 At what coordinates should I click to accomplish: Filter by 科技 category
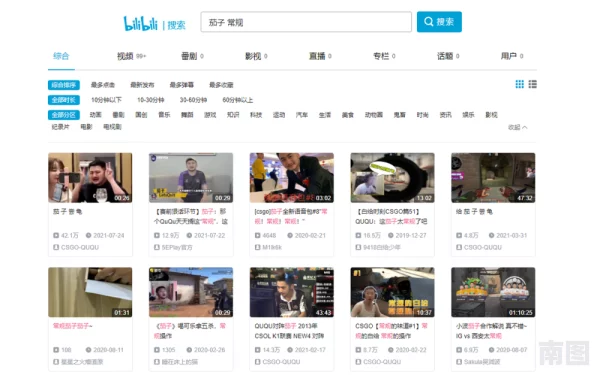tap(256, 115)
